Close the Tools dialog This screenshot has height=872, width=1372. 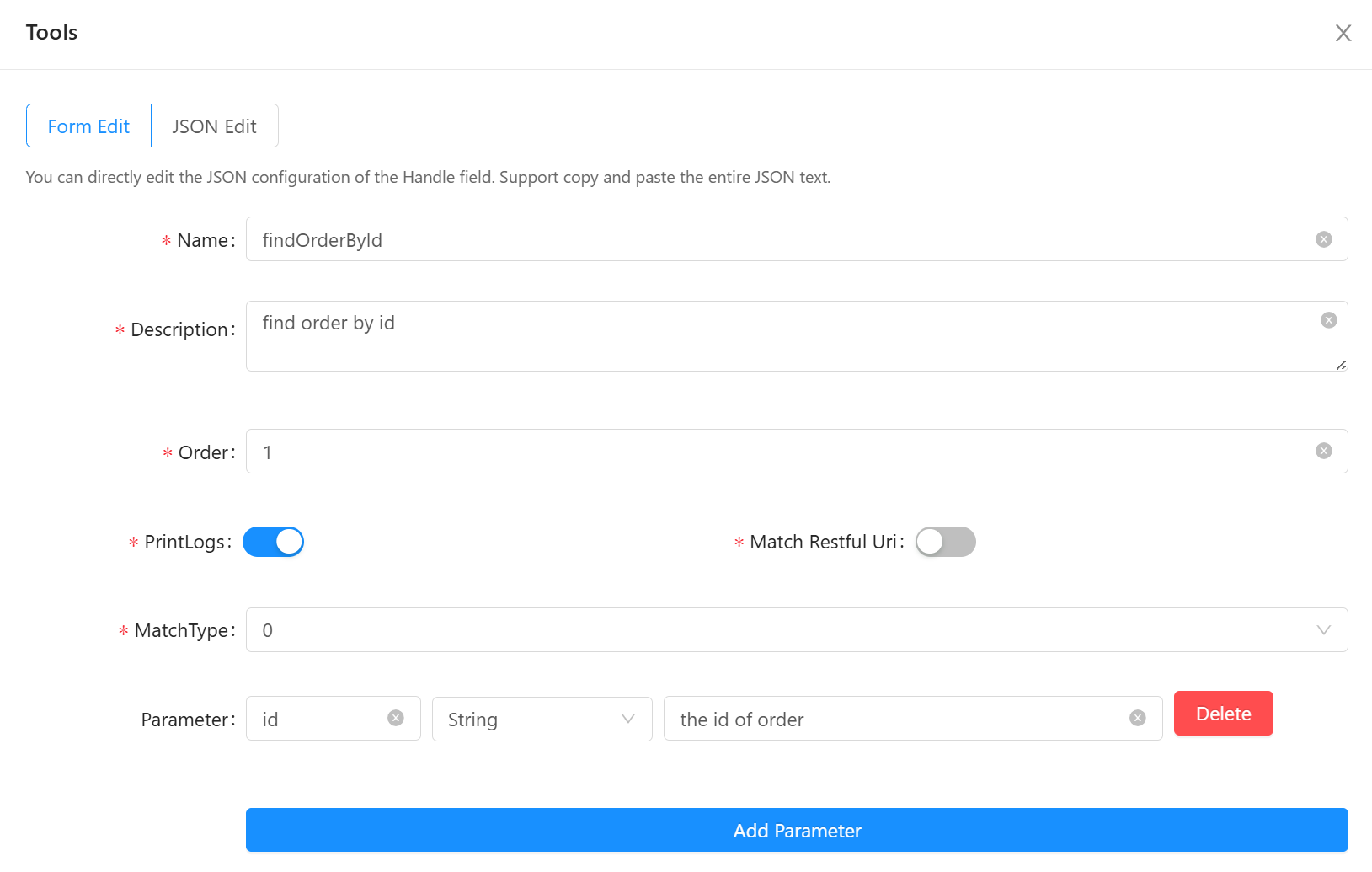1343,33
